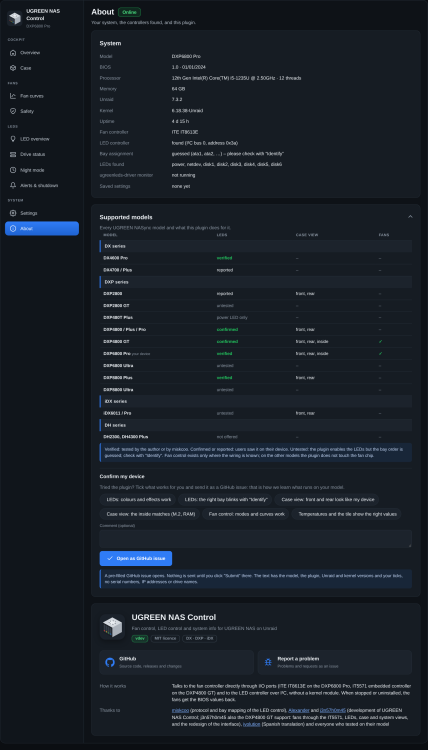Click the LEDS column header

pyautogui.click(x=221, y=235)
